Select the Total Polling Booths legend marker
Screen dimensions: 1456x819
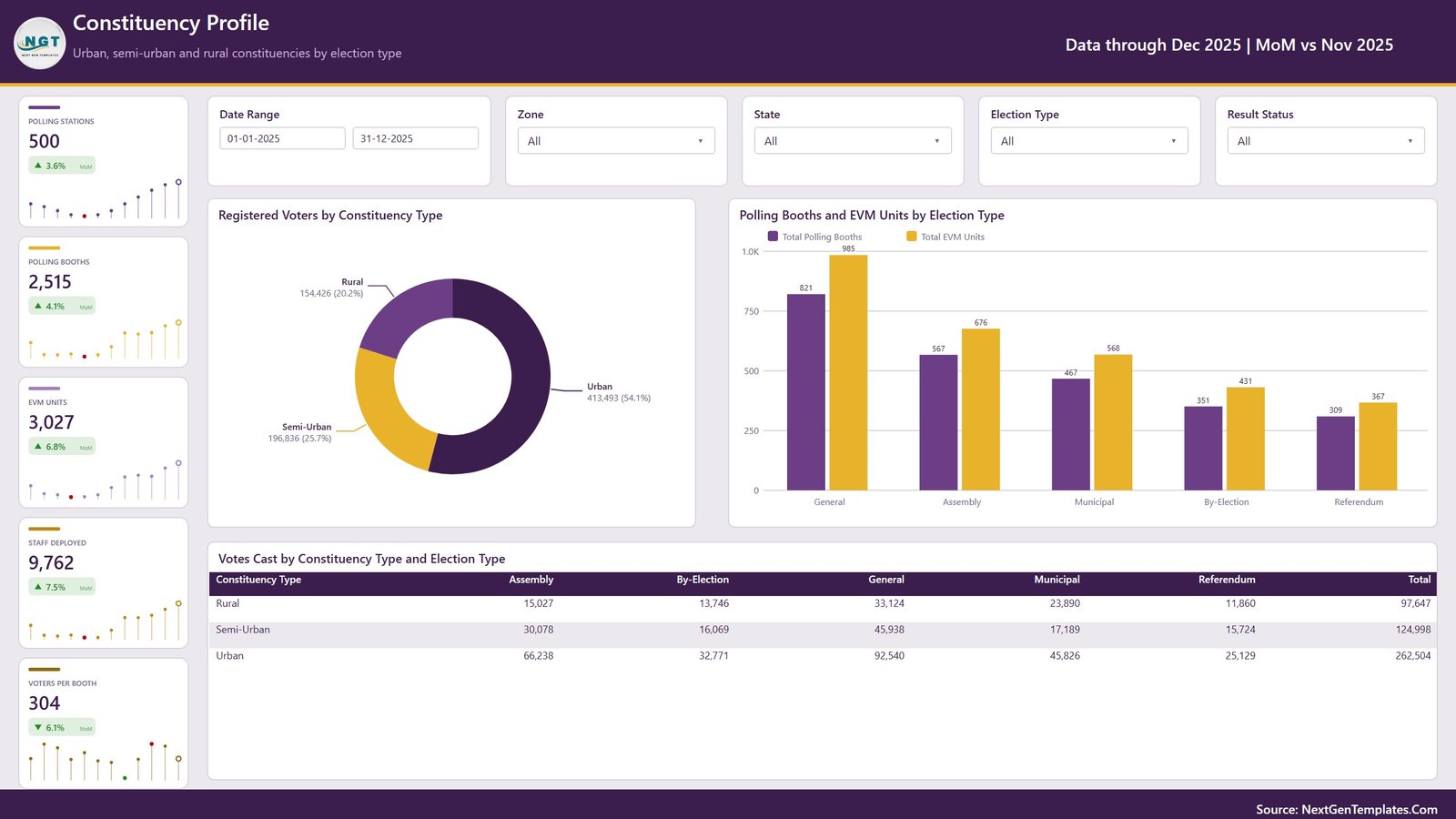pyautogui.click(x=773, y=237)
